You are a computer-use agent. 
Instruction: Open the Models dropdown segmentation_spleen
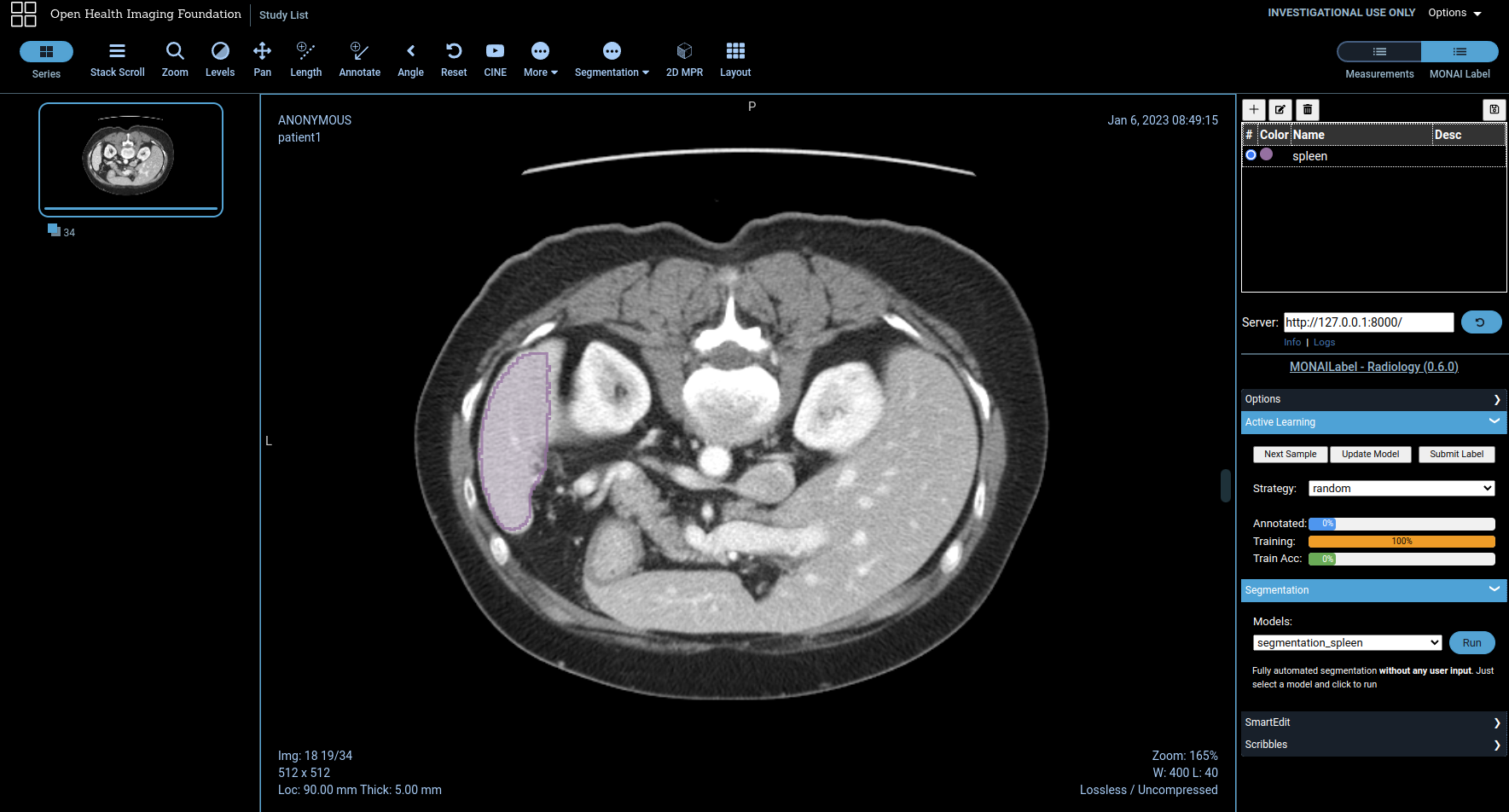(1348, 643)
